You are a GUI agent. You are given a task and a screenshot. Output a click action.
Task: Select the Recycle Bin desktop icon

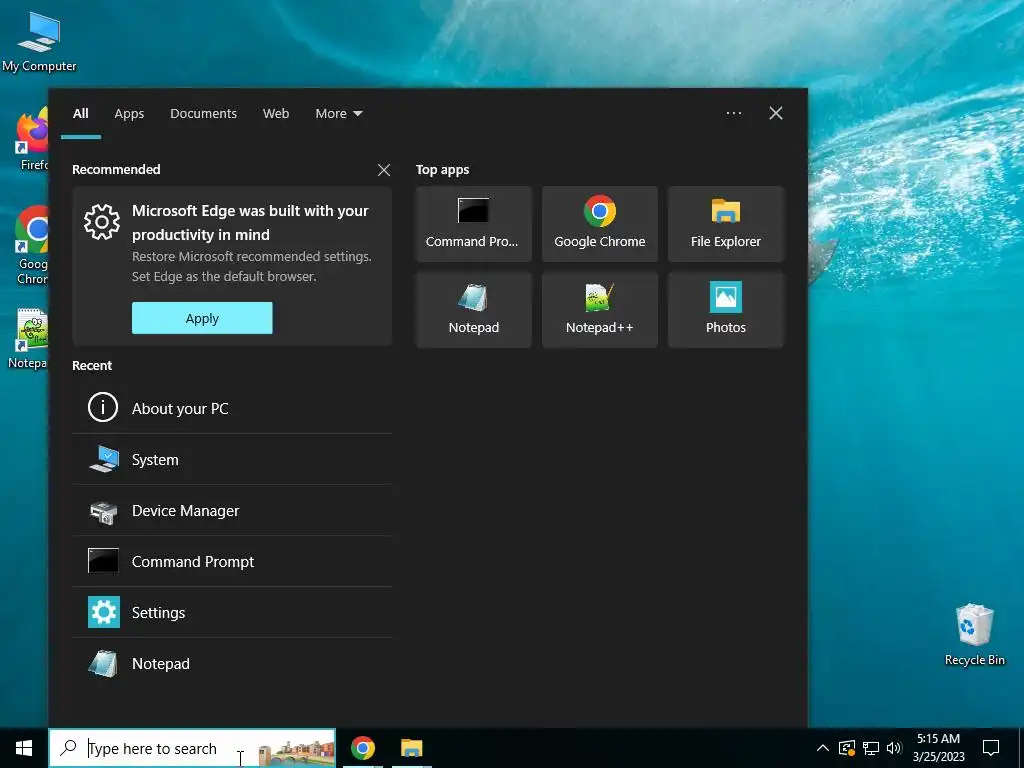pos(974,634)
